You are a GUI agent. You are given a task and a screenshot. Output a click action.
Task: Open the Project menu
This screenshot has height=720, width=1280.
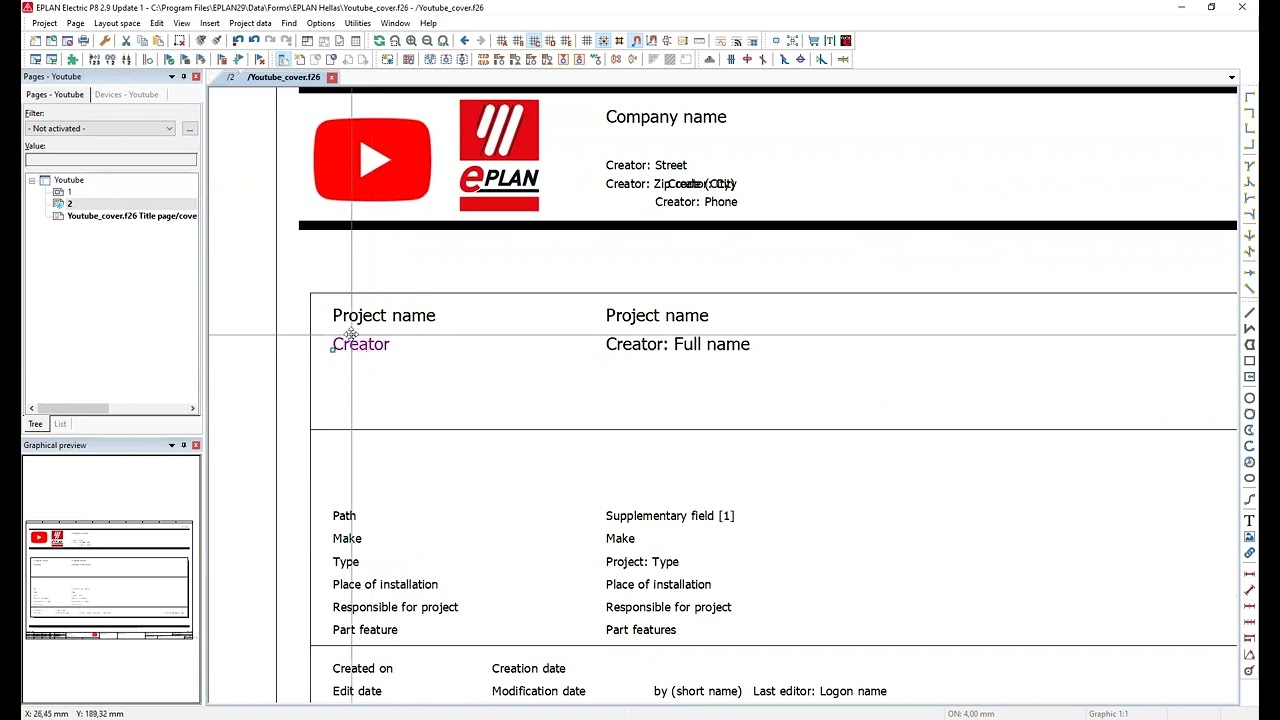click(x=45, y=23)
